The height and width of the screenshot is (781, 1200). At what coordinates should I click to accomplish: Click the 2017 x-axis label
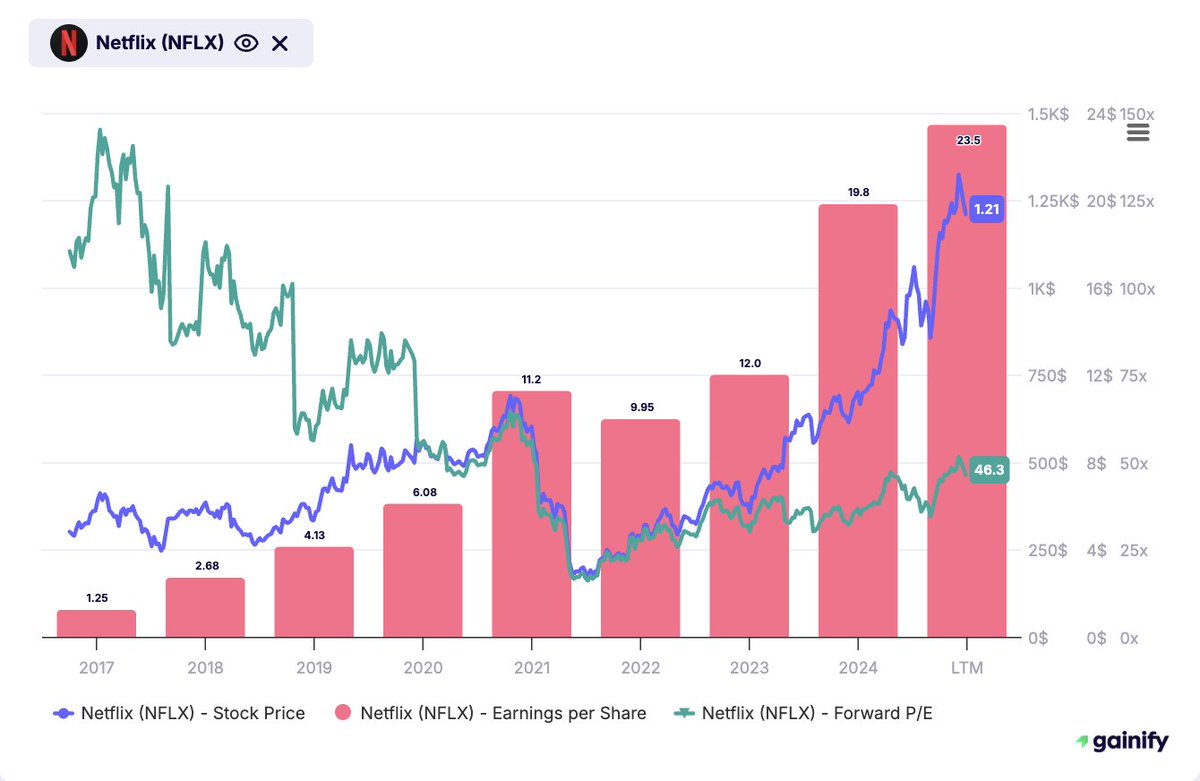click(96, 667)
